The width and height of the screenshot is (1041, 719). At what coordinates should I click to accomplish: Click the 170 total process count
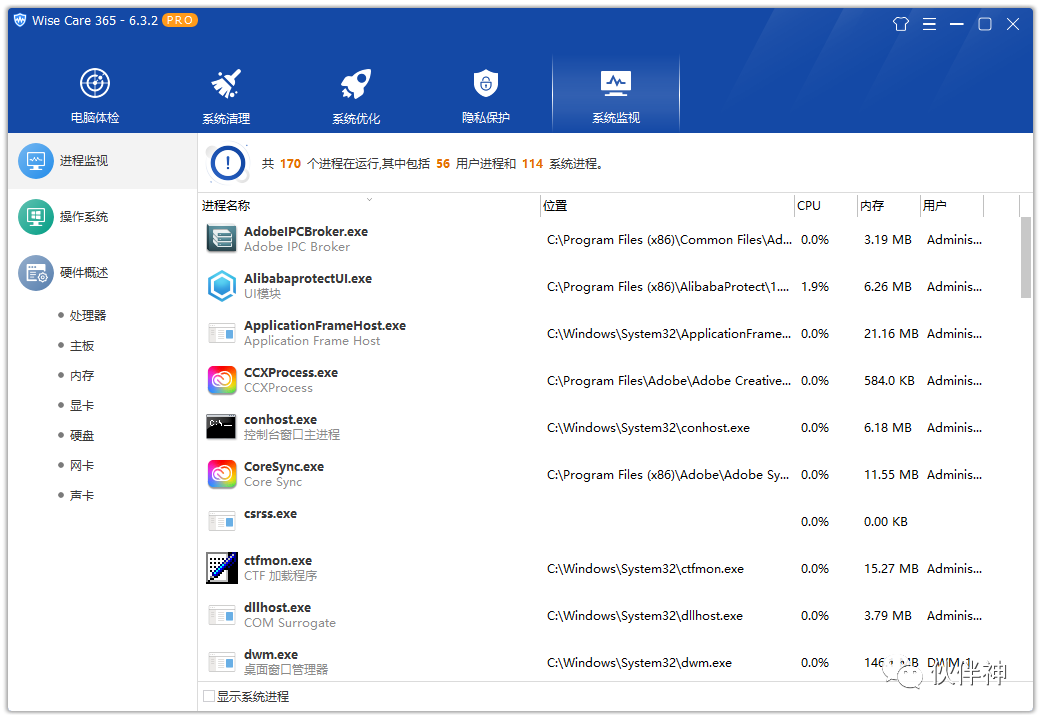click(x=290, y=163)
